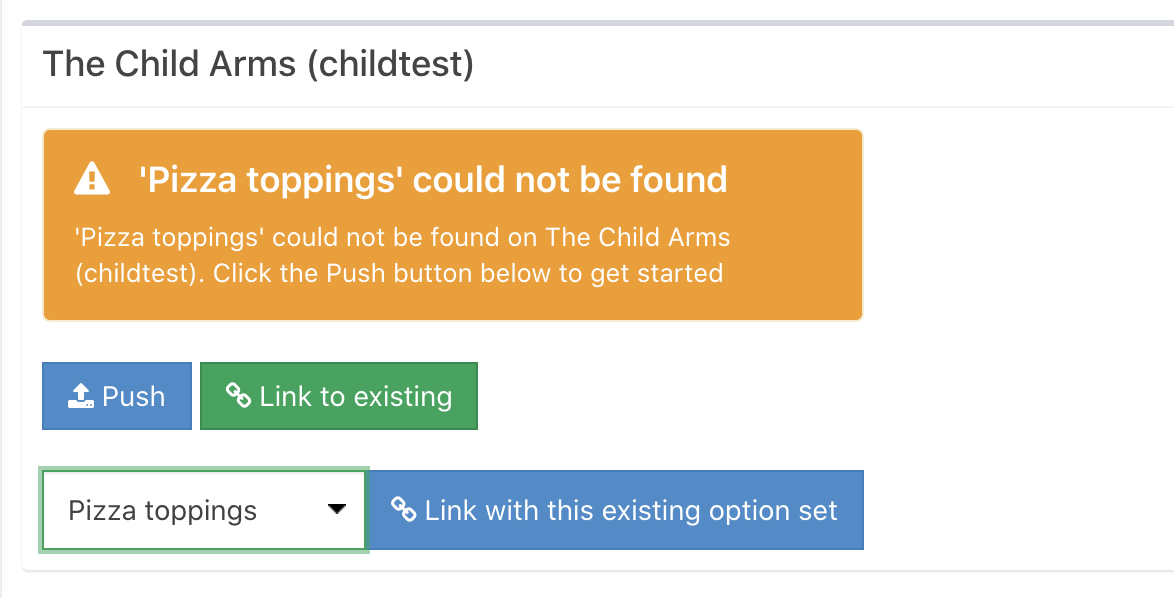
Task: Click the caret arrow of the option set select
Action: [x=337, y=510]
